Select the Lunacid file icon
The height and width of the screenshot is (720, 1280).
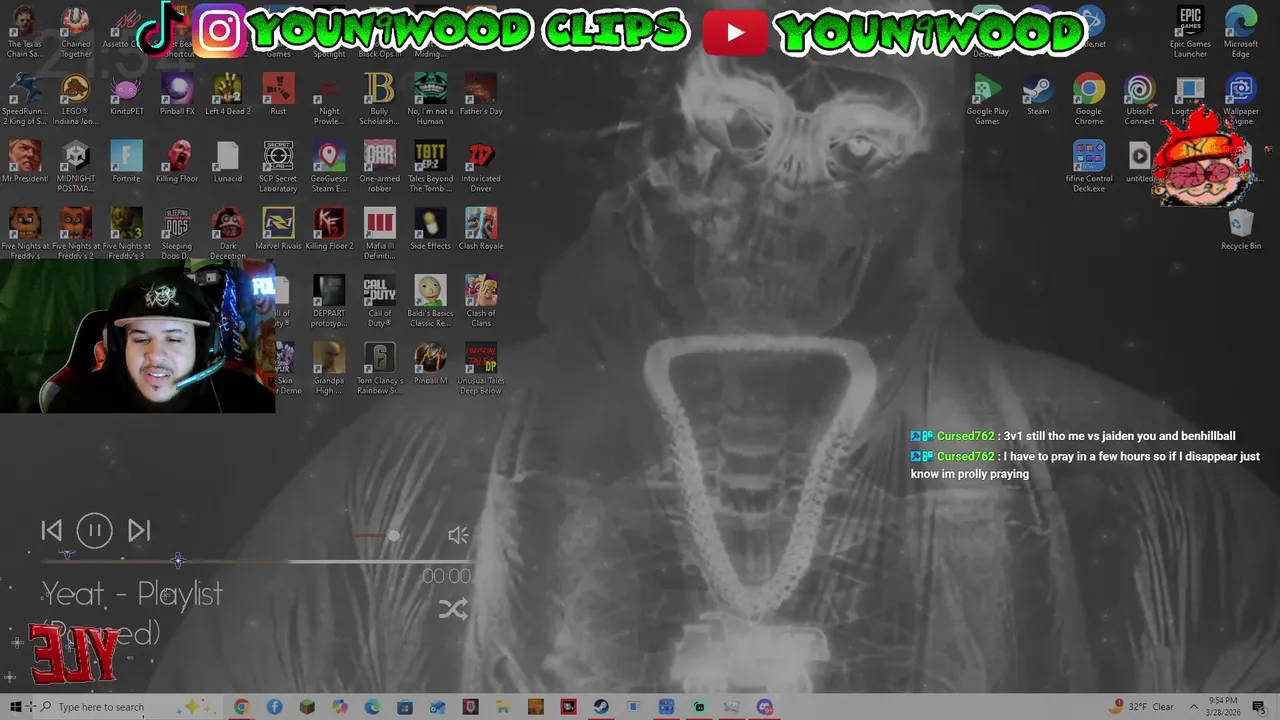coord(227,162)
